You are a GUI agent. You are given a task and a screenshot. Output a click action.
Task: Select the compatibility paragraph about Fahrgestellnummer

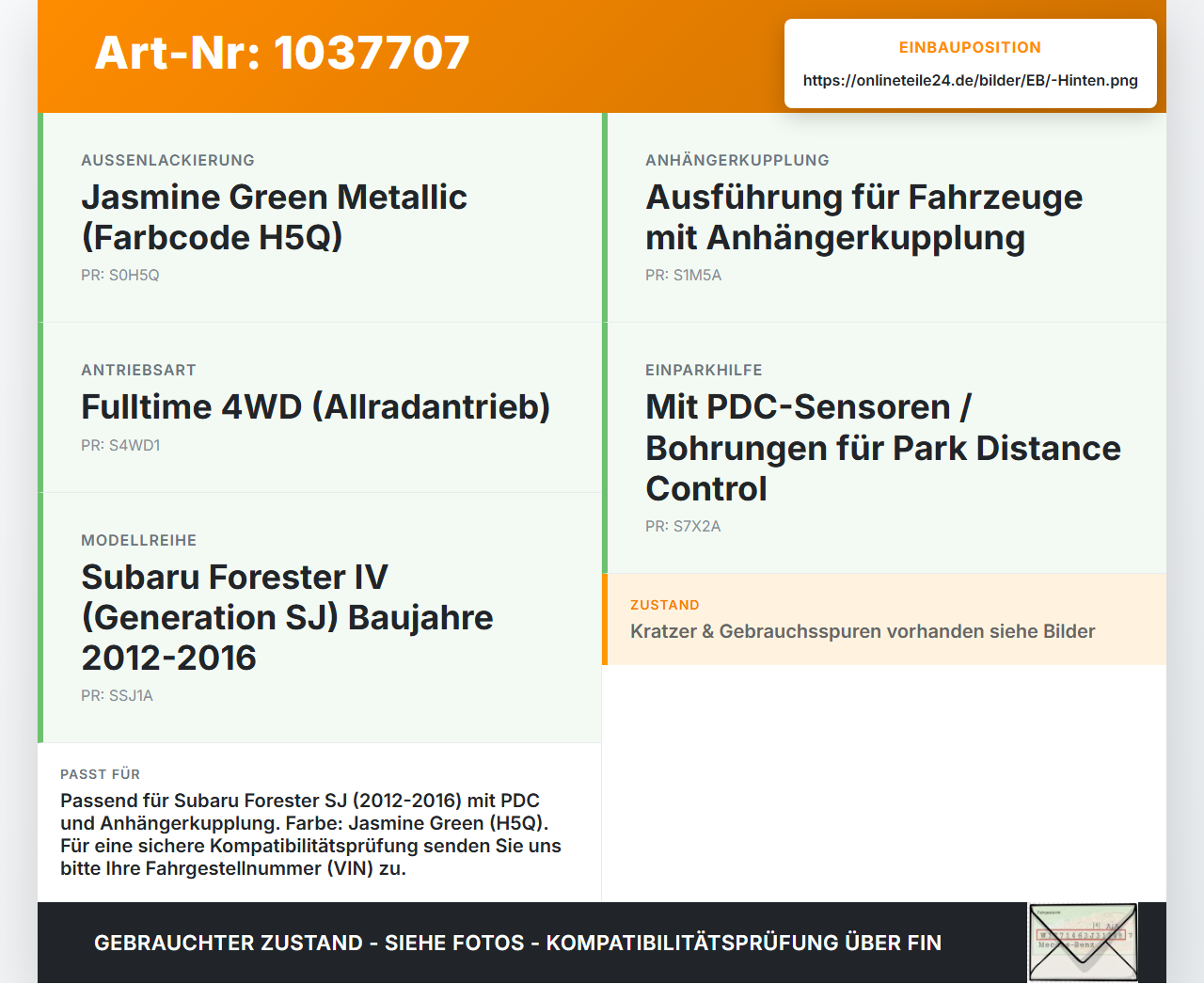point(311,834)
